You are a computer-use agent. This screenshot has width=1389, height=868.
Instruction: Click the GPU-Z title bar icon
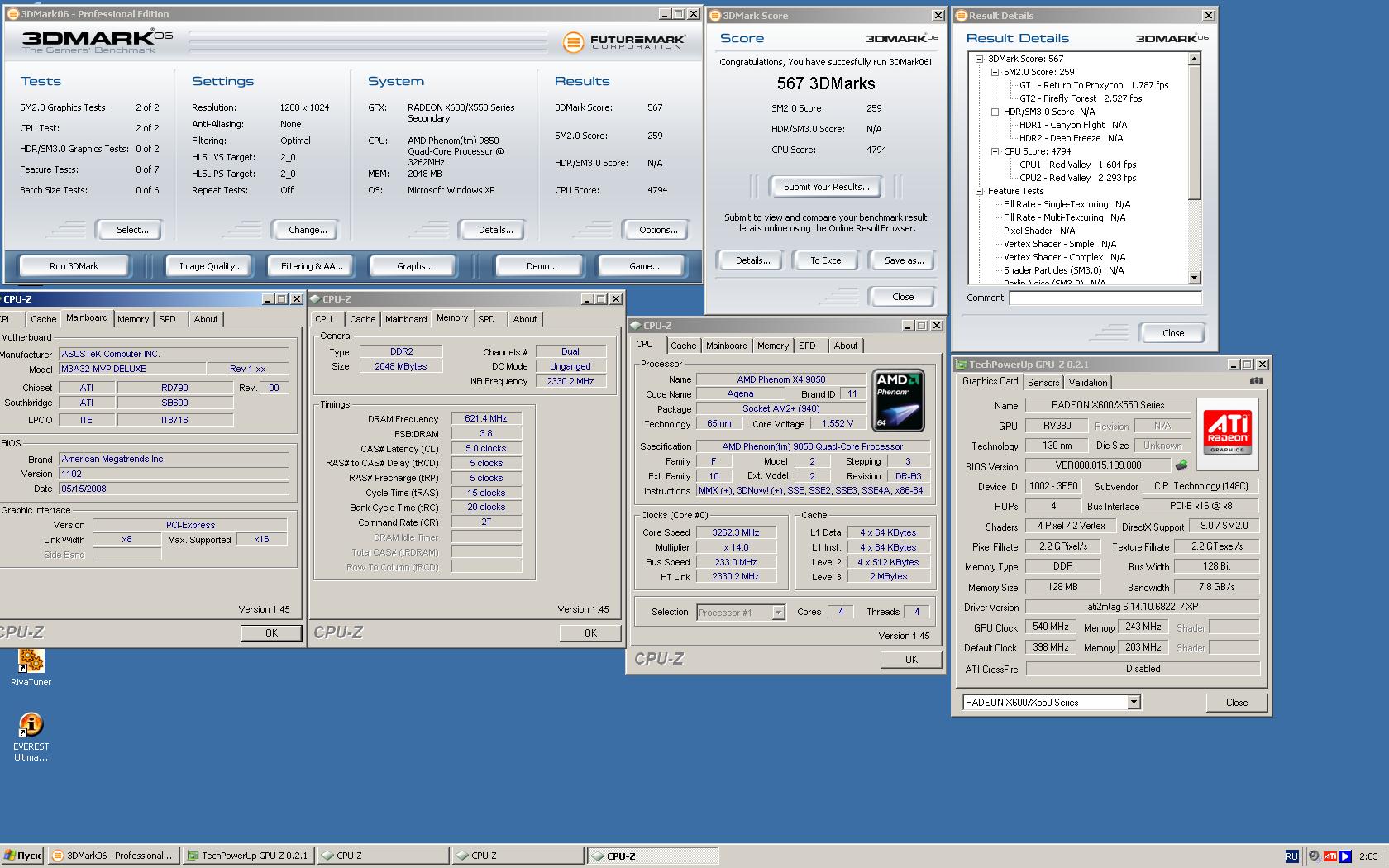962,365
